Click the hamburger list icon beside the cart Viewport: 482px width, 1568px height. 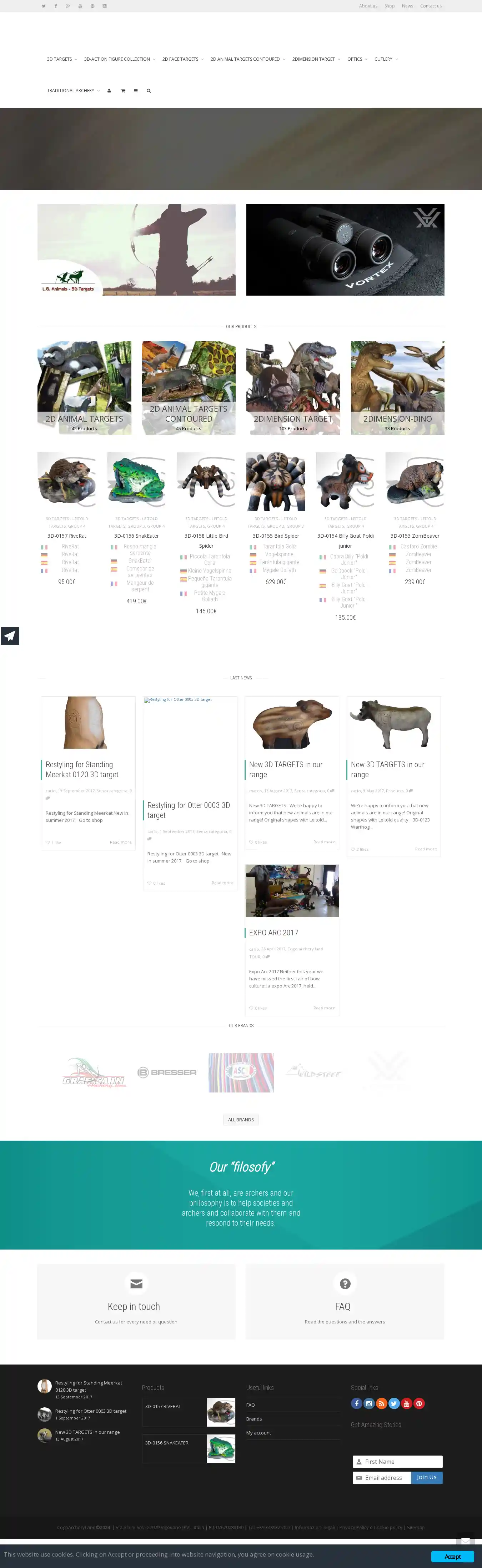coord(136,91)
